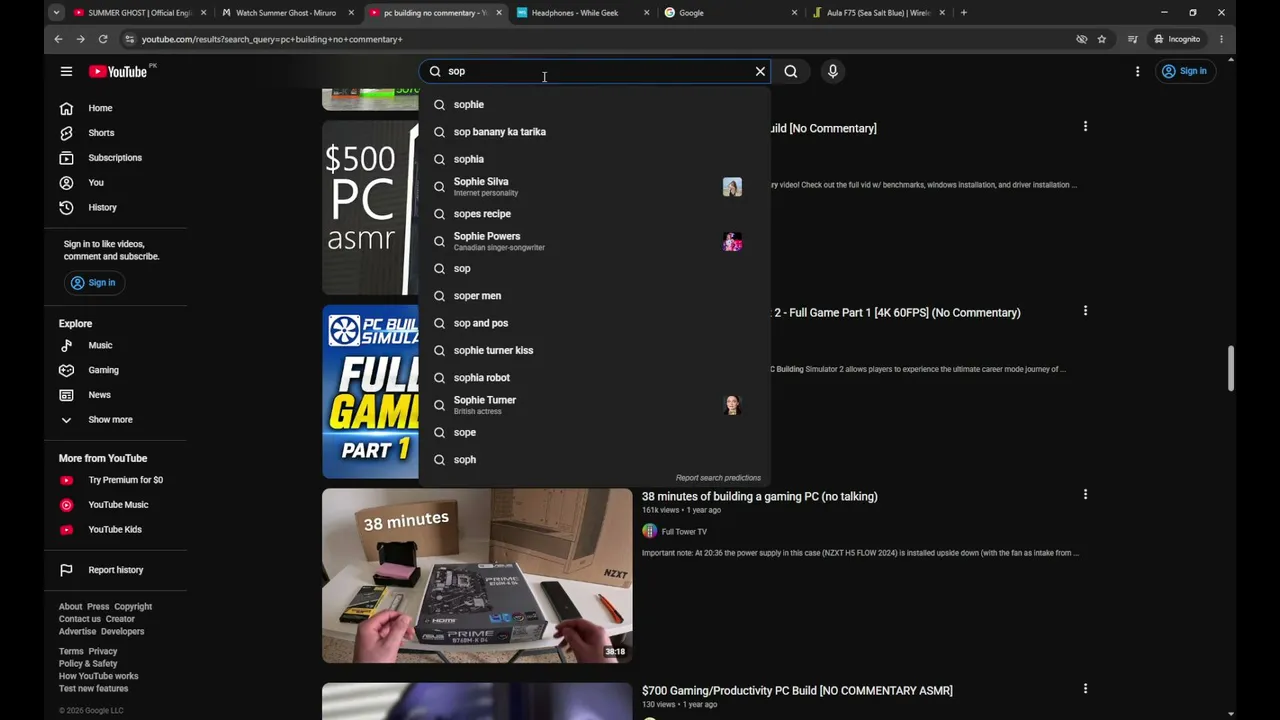Open YouTube settings three-dot menu

tap(1137, 71)
